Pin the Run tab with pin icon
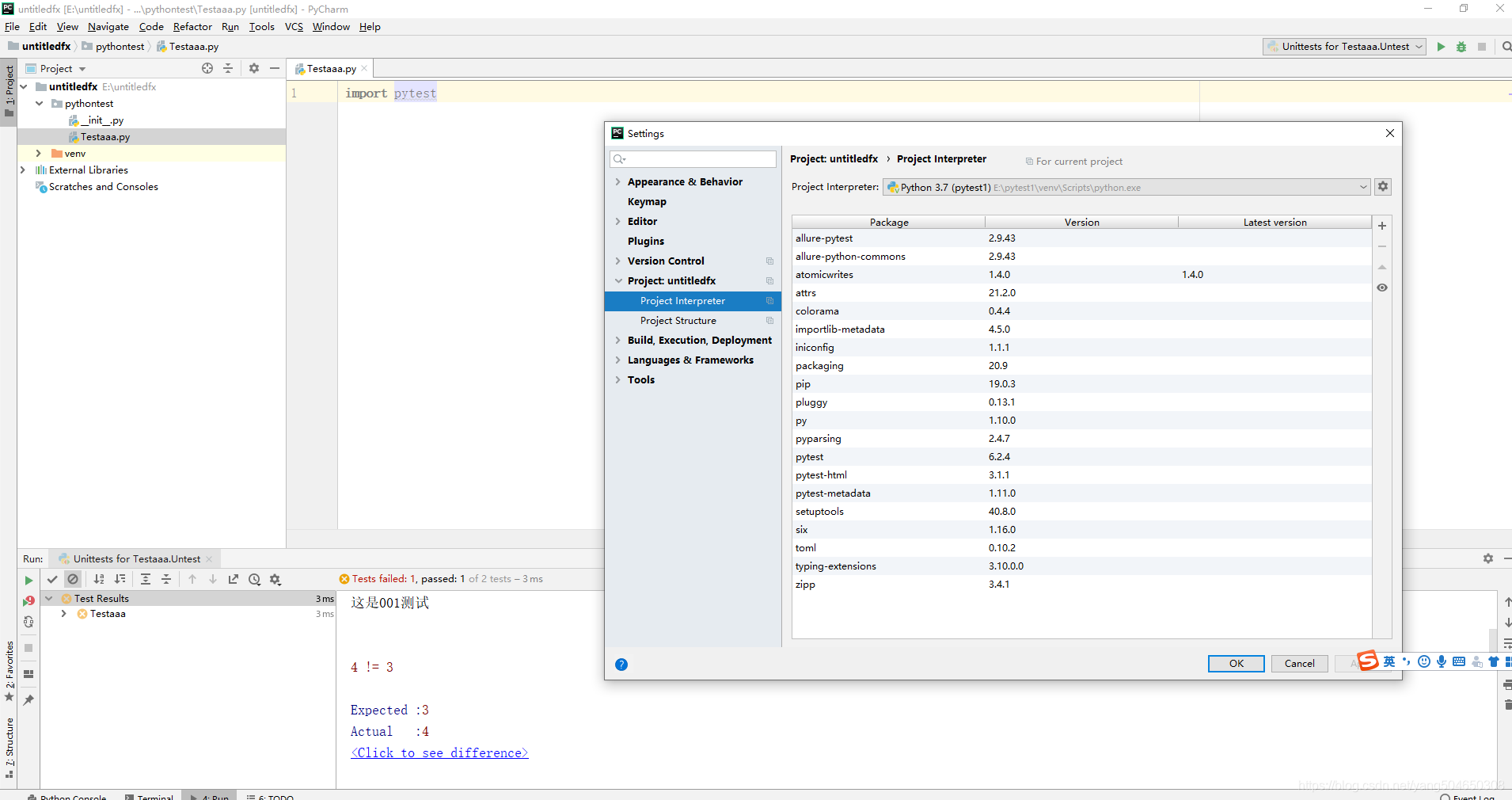 click(28, 700)
